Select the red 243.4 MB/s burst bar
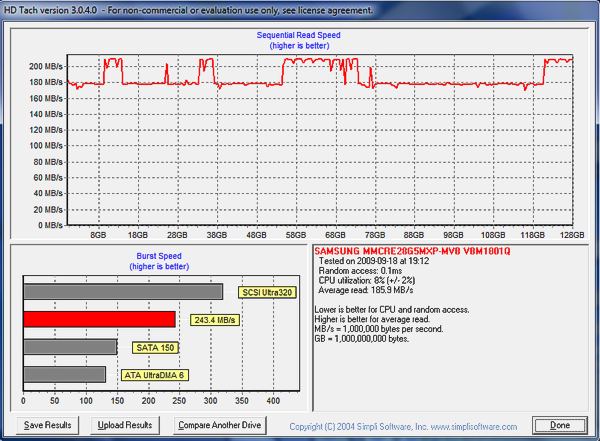 coord(99,319)
